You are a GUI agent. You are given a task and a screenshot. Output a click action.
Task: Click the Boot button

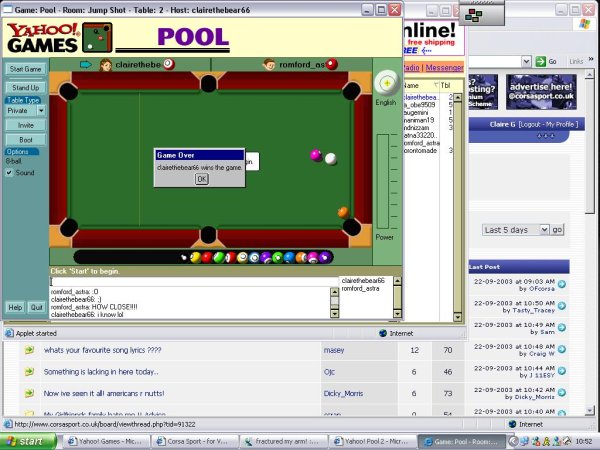26,140
